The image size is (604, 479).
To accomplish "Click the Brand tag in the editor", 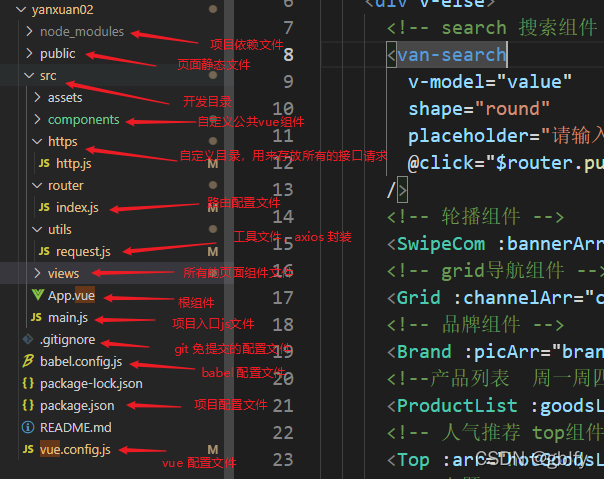I will pos(424,352).
